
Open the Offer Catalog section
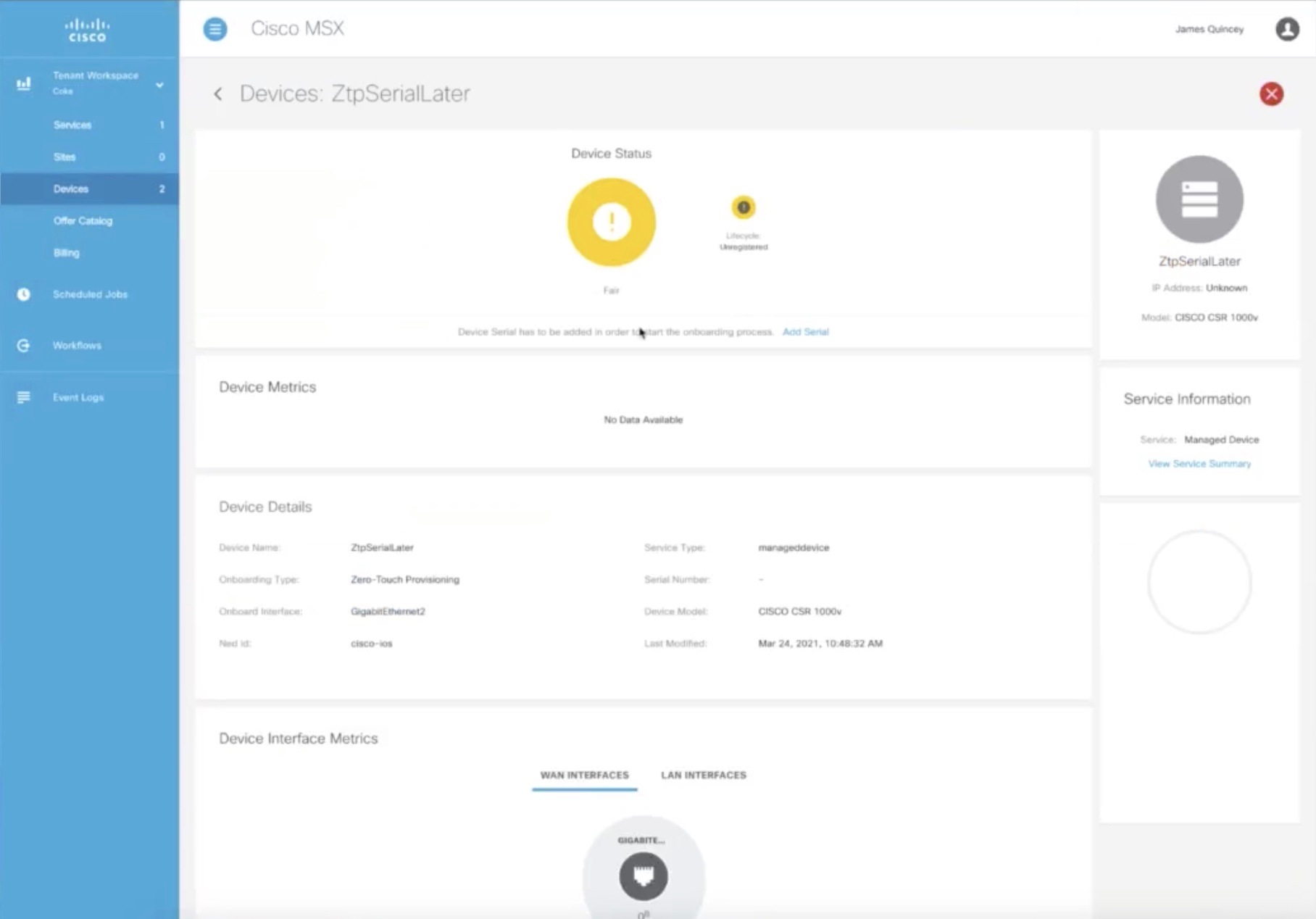tap(82, 220)
